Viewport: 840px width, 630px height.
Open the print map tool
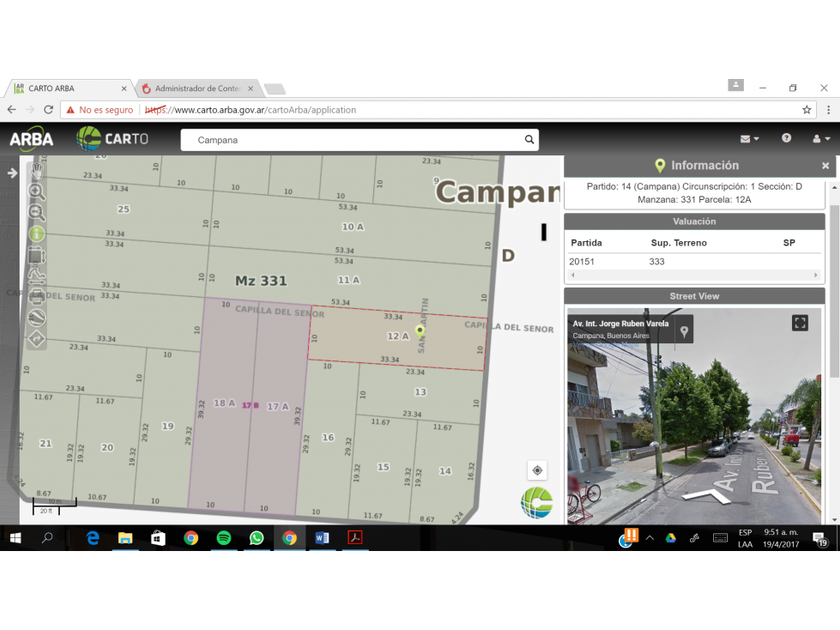37,296
